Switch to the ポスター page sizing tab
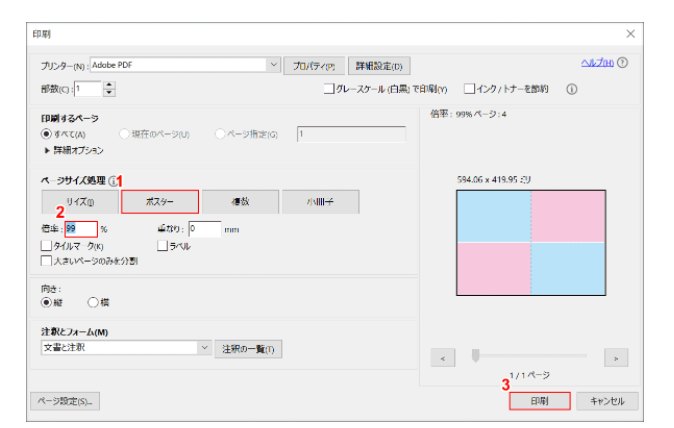 coord(160,201)
